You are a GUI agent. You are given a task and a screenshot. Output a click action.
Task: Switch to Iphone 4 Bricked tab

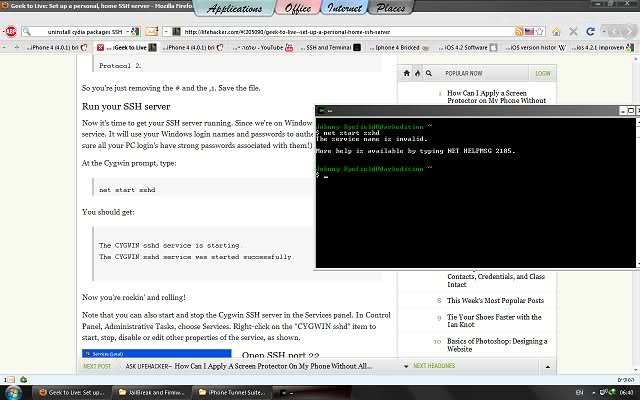coord(399,48)
